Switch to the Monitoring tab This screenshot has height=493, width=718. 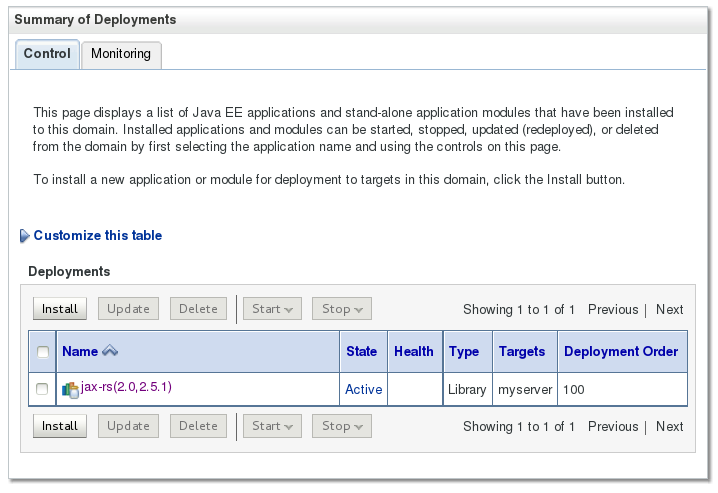coord(121,54)
